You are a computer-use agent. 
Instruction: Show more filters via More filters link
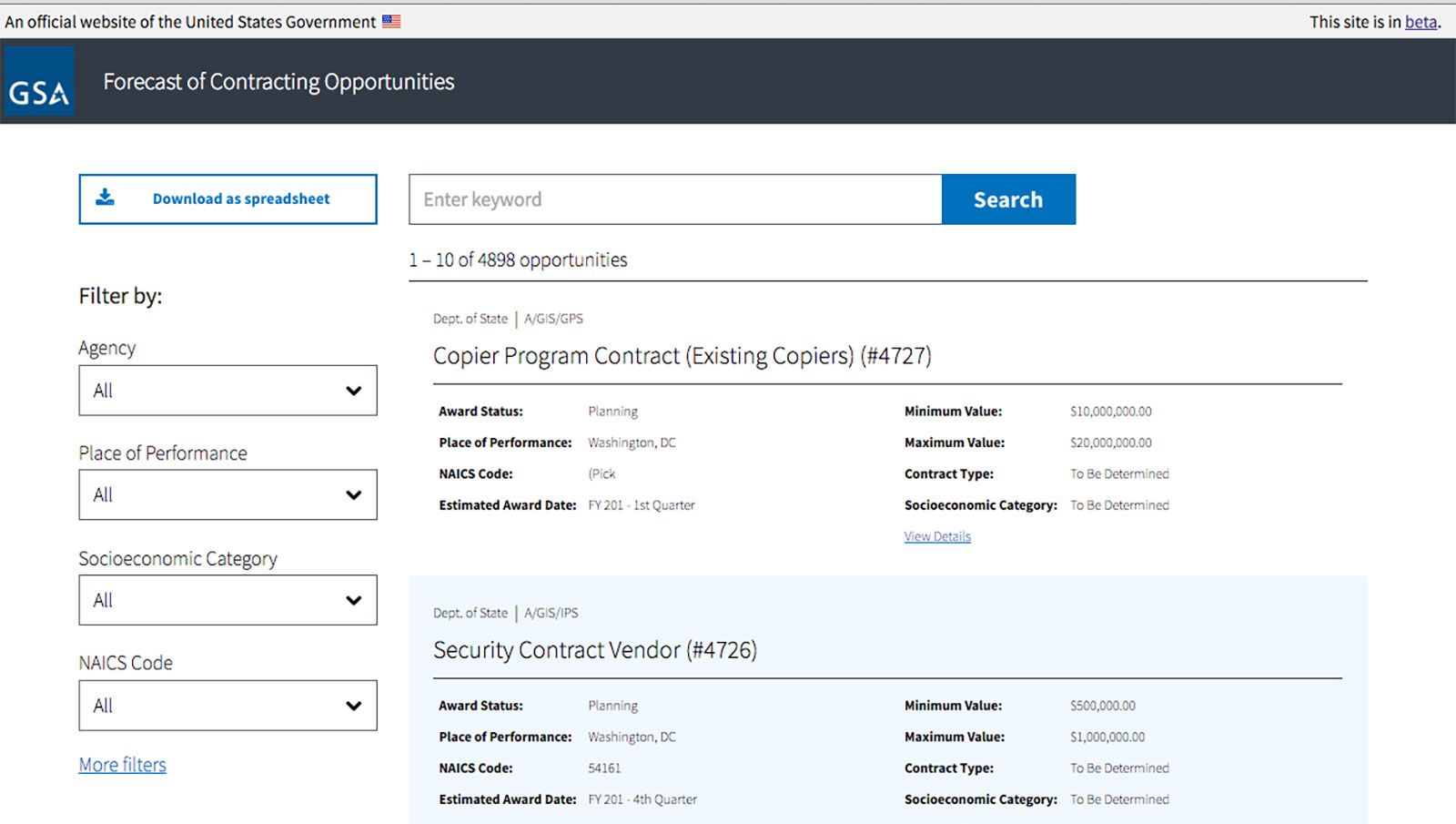(122, 765)
